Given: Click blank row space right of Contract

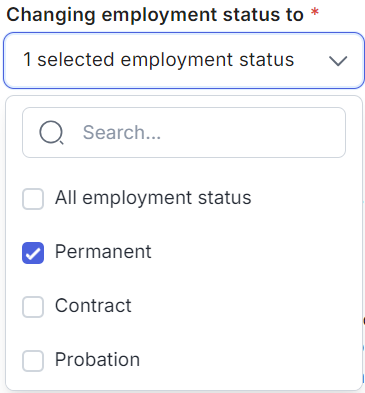Looking at the screenshot, I should (243, 306).
